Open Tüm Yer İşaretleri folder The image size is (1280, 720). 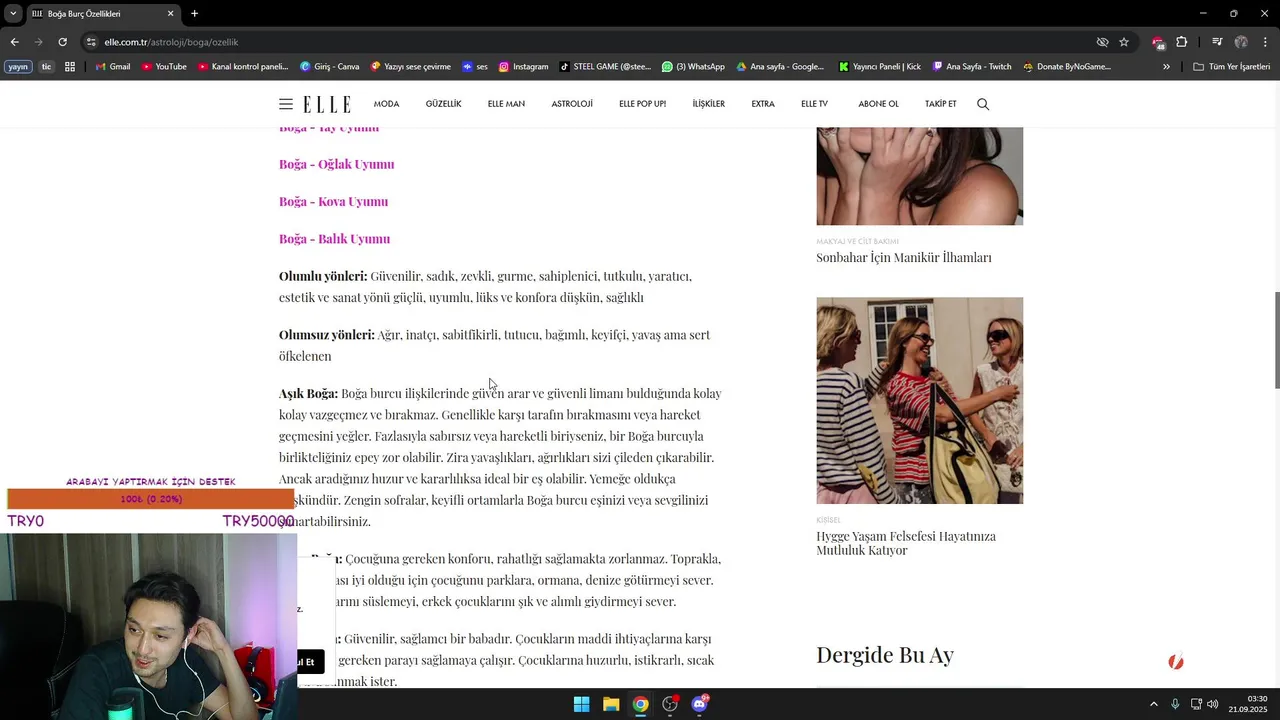[x=1232, y=67]
